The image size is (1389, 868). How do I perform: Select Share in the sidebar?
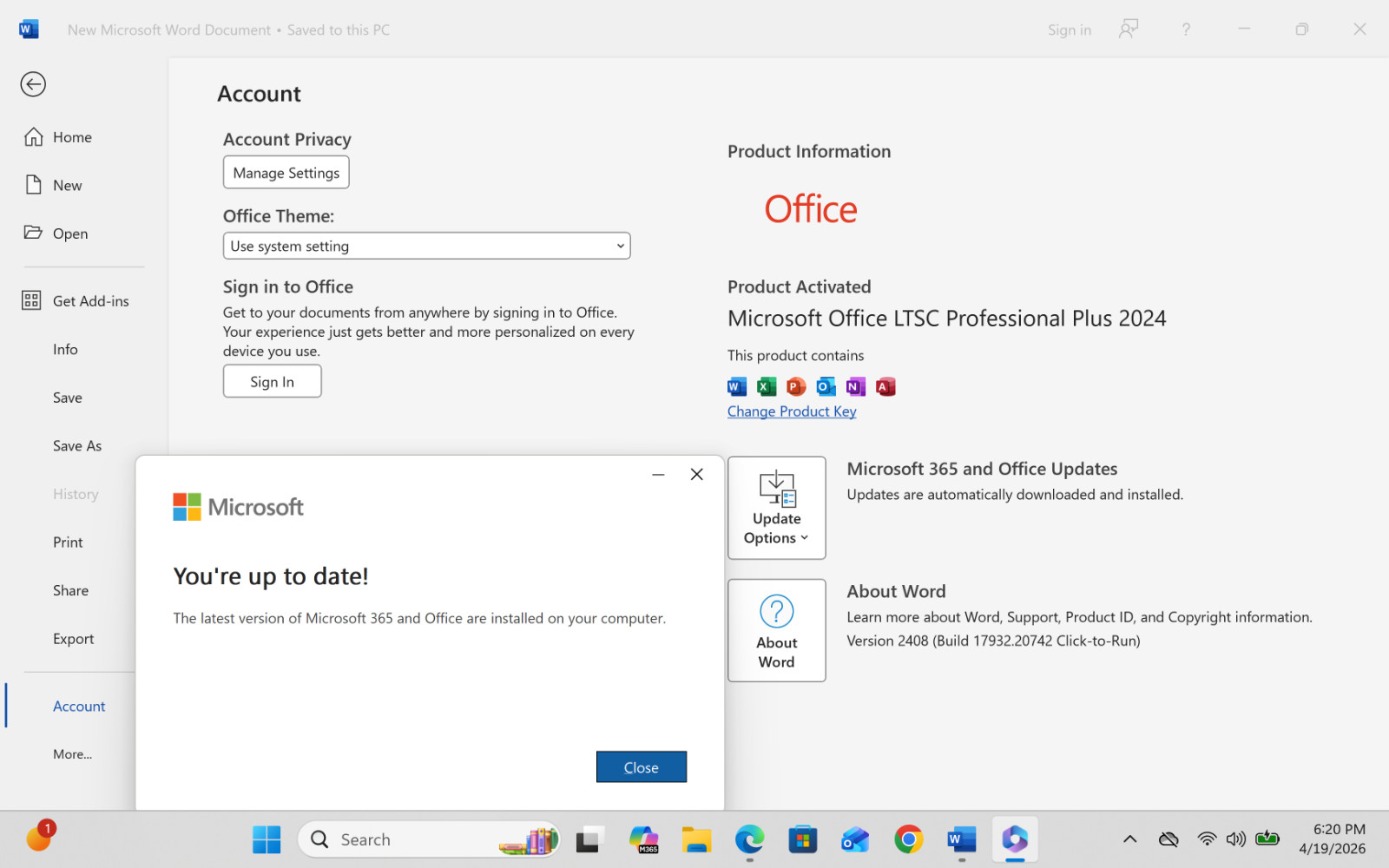[70, 590]
